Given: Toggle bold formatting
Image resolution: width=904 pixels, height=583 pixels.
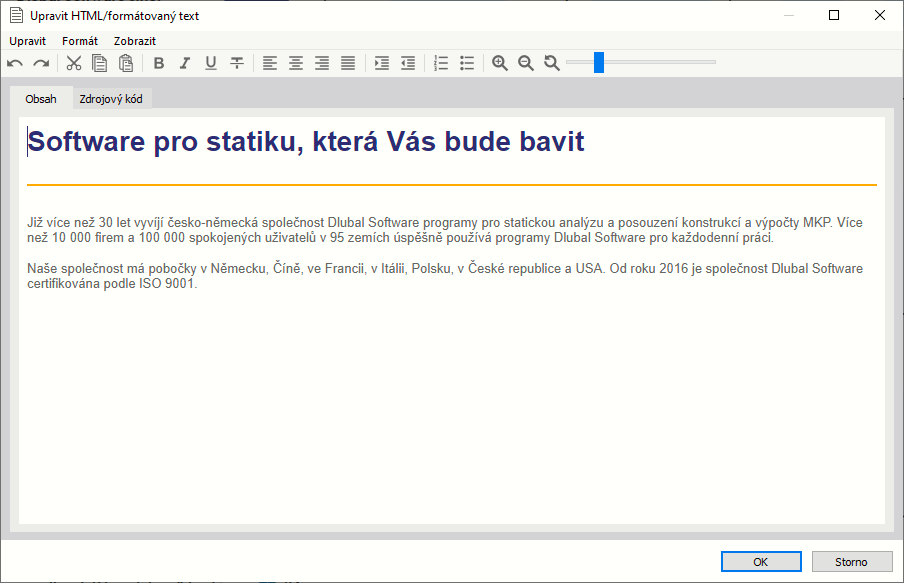Looking at the screenshot, I should click(x=158, y=62).
